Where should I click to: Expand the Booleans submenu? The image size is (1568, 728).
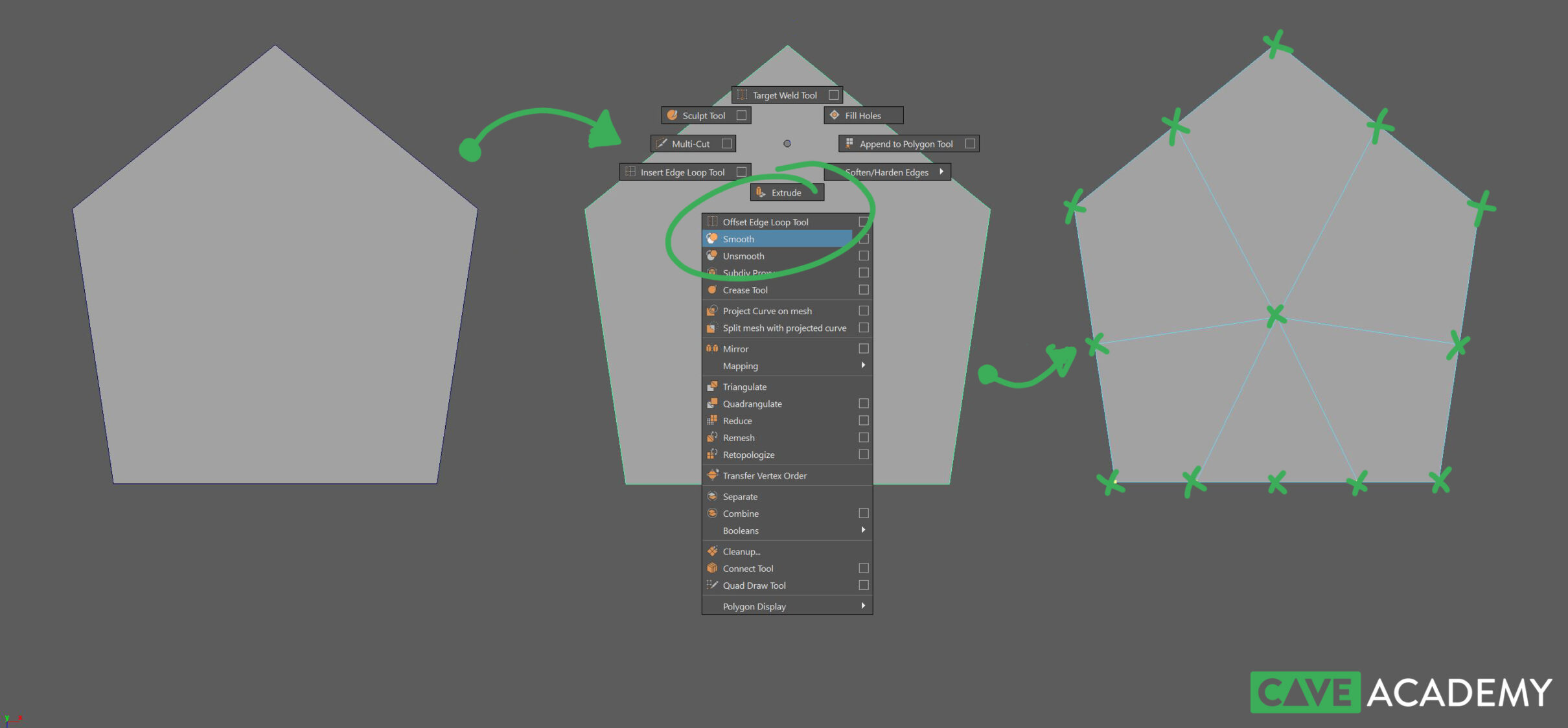click(863, 530)
